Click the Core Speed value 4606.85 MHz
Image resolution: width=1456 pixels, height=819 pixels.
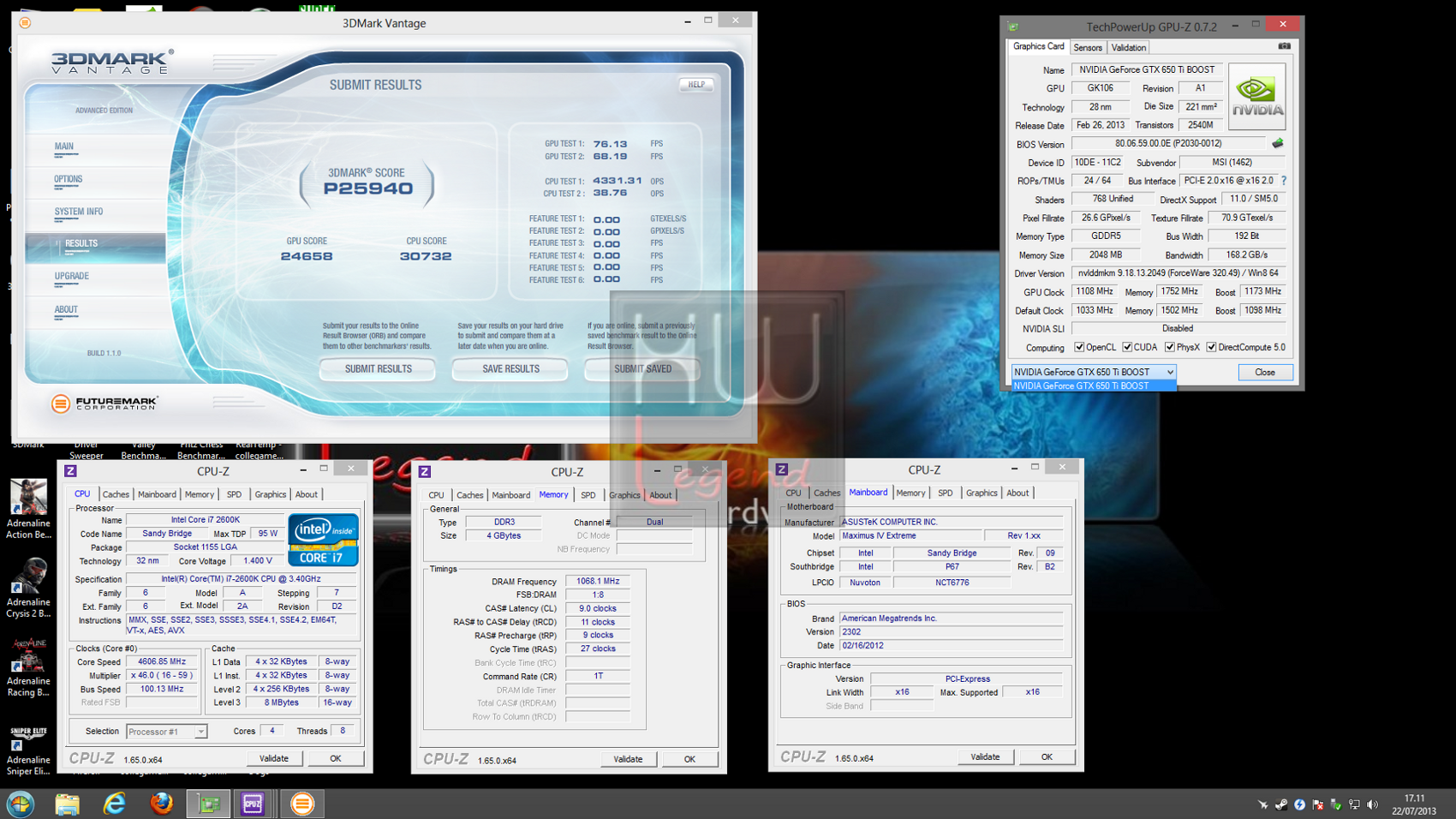point(162,661)
